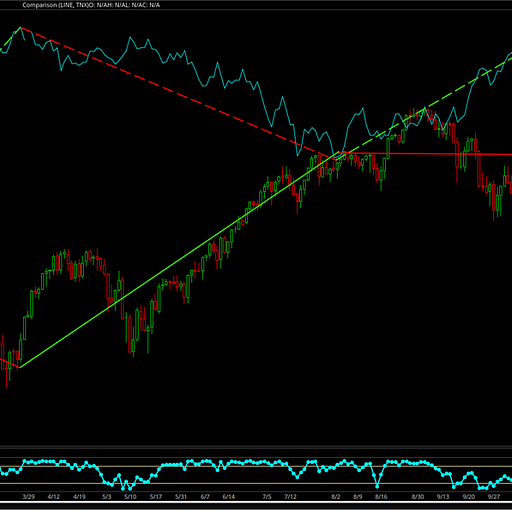Image resolution: width=512 pixels, height=512 pixels.
Task: Select the solid green uptrend line
Action: pos(180,260)
